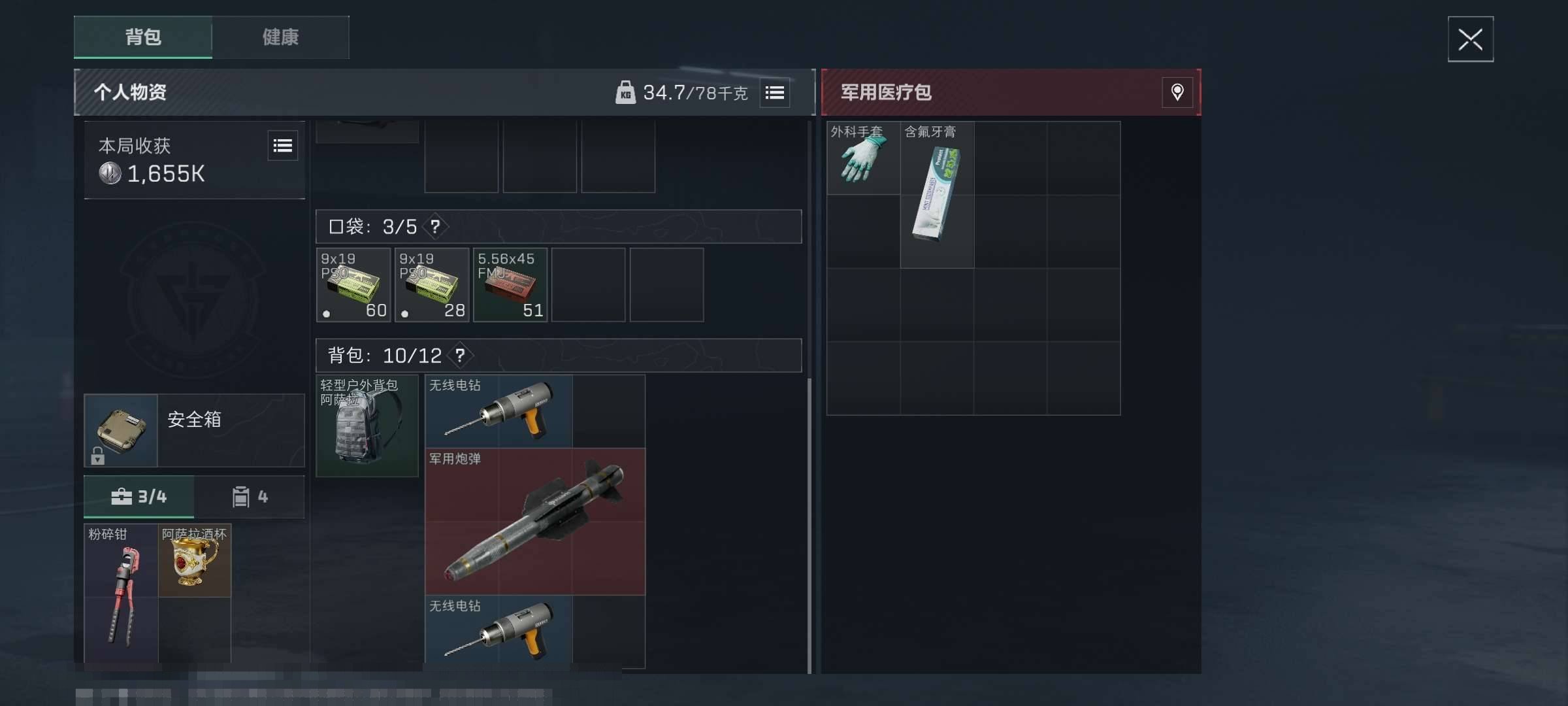Close the inventory with X button
Image resolution: width=1568 pixels, height=706 pixels.
point(1471,39)
